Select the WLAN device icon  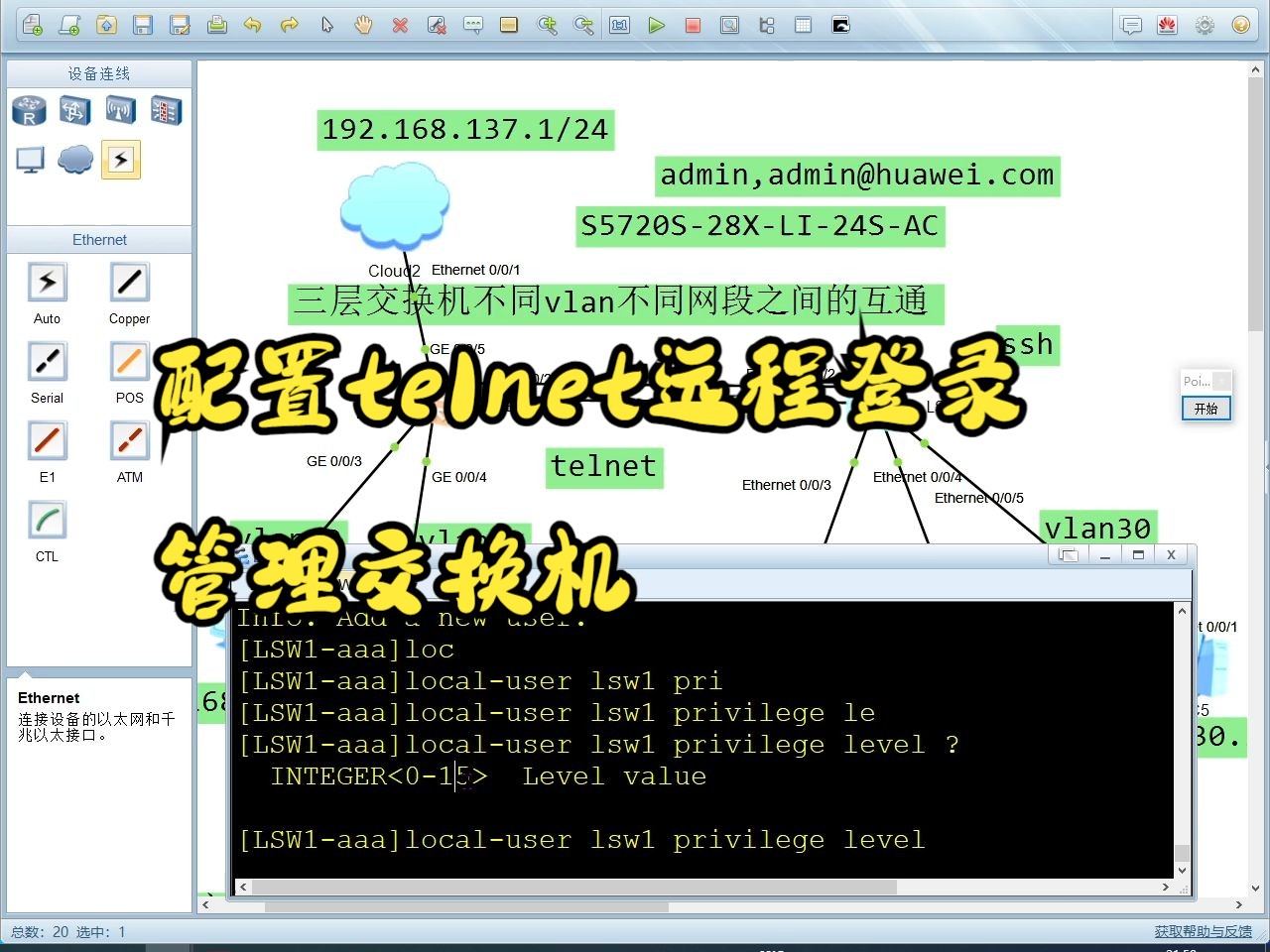pos(120,110)
